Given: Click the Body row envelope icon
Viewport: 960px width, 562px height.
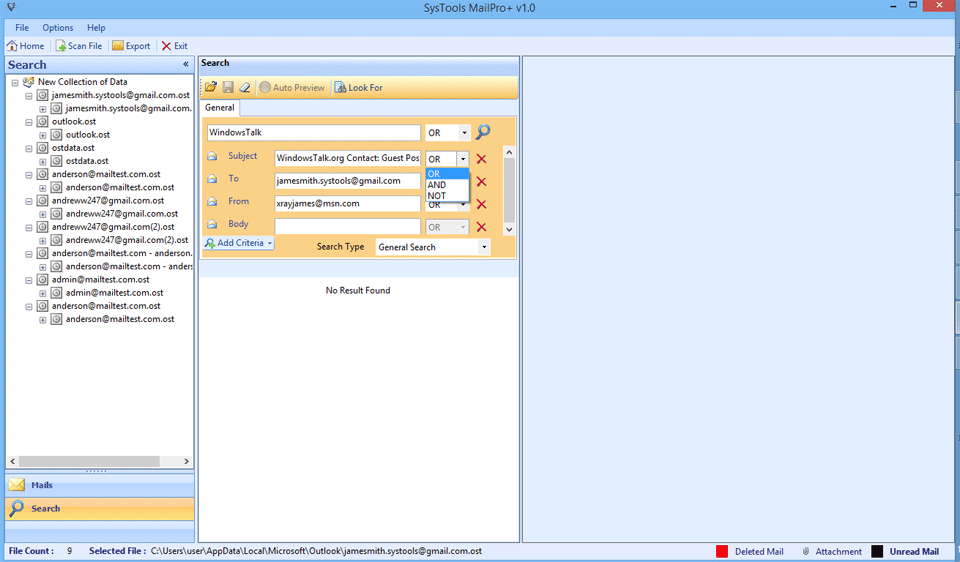Looking at the screenshot, I should tap(212, 224).
